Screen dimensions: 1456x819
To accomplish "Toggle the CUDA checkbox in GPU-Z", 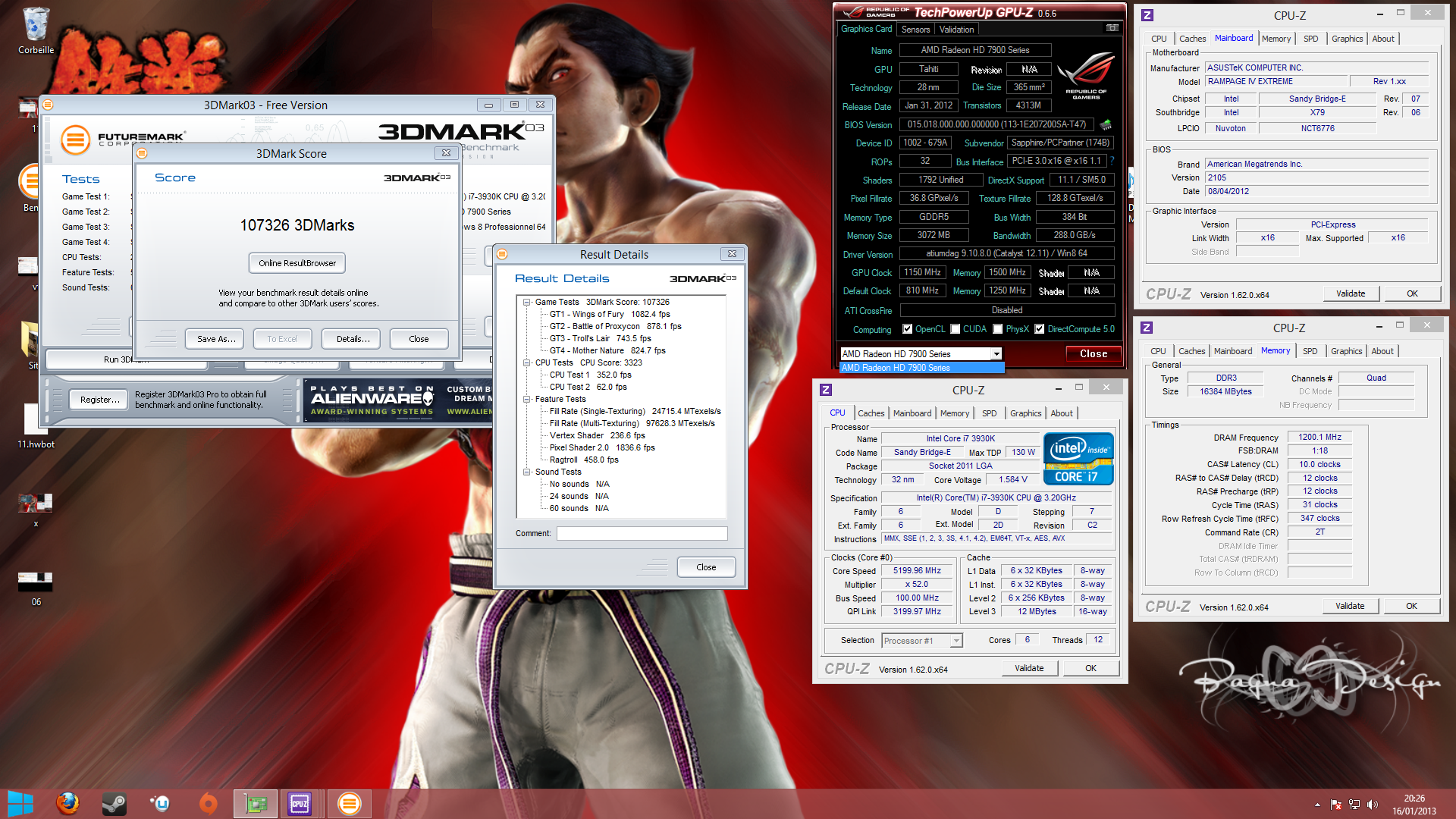I will (955, 329).
